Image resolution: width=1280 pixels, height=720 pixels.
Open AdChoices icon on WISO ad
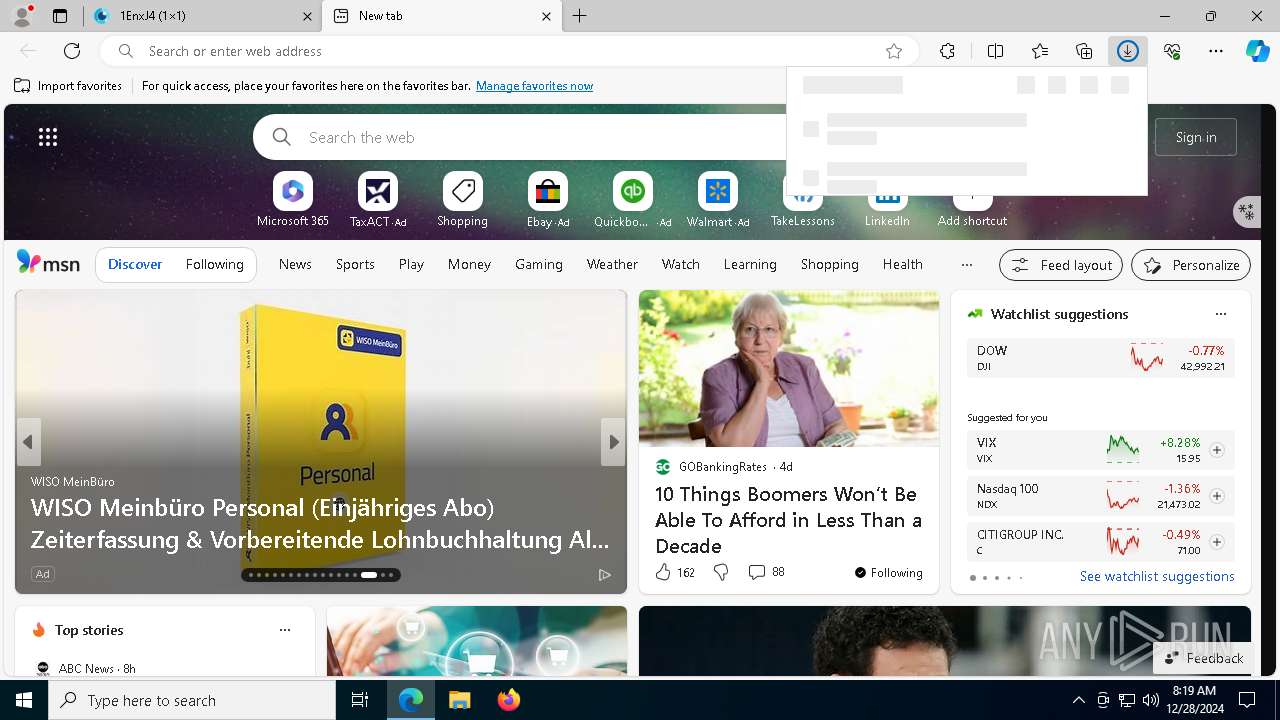[604, 574]
